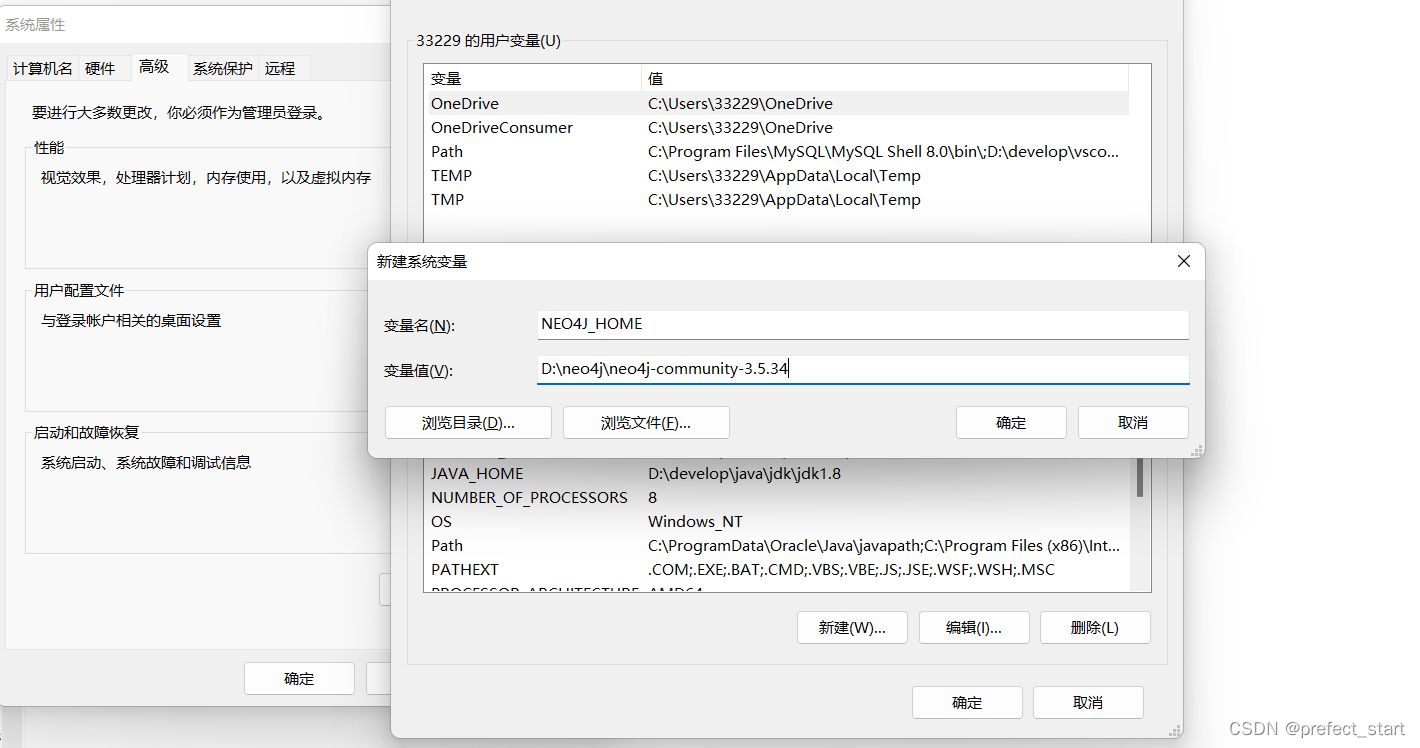Click 取消 in environment variables window
Image resolution: width=1420 pixels, height=748 pixels.
pos(1088,703)
